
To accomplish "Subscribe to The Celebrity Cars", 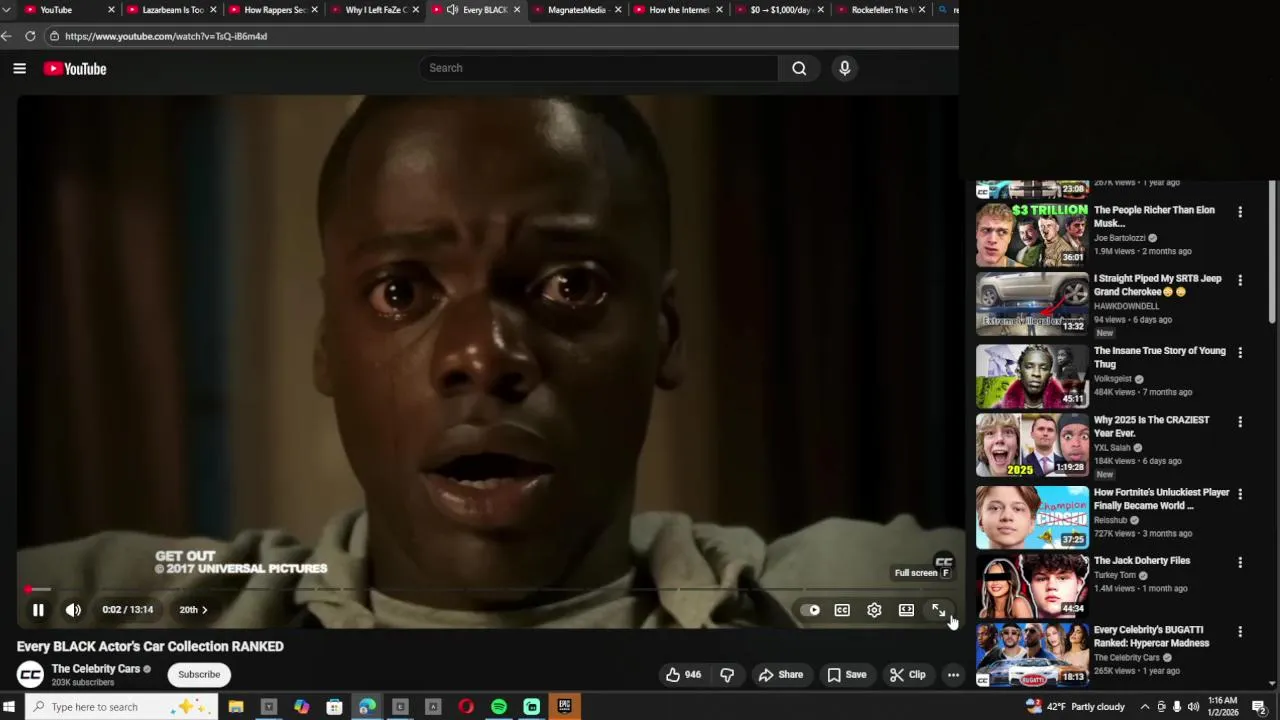I will [199, 674].
